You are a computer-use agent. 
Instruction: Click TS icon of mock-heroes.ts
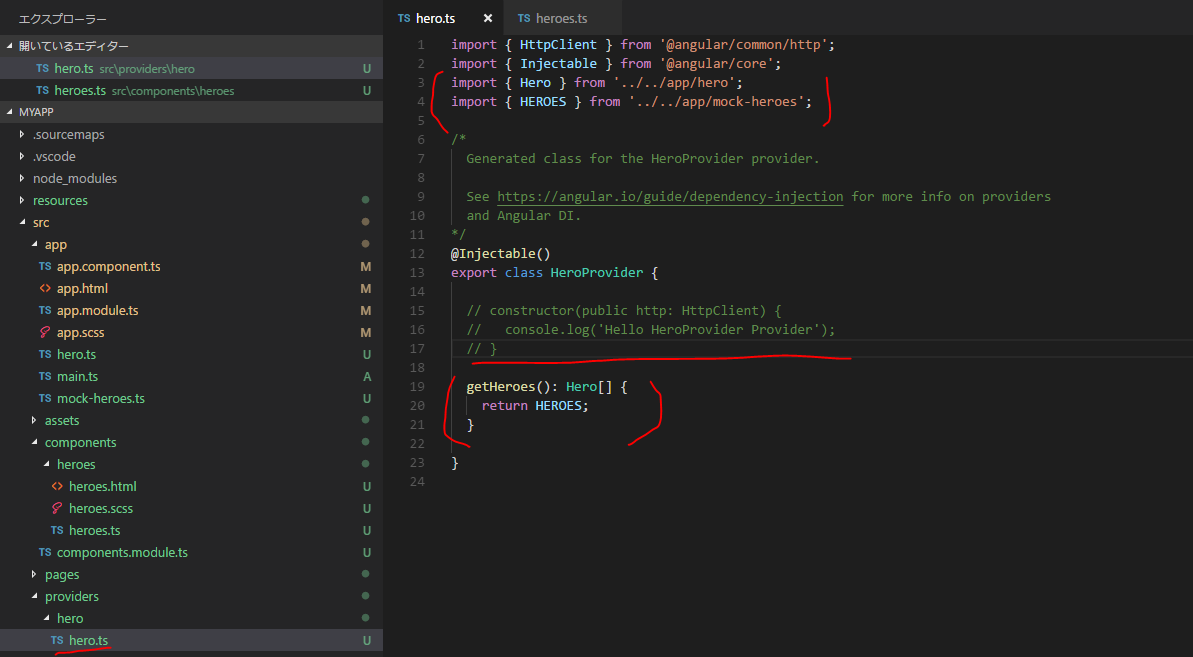point(45,399)
